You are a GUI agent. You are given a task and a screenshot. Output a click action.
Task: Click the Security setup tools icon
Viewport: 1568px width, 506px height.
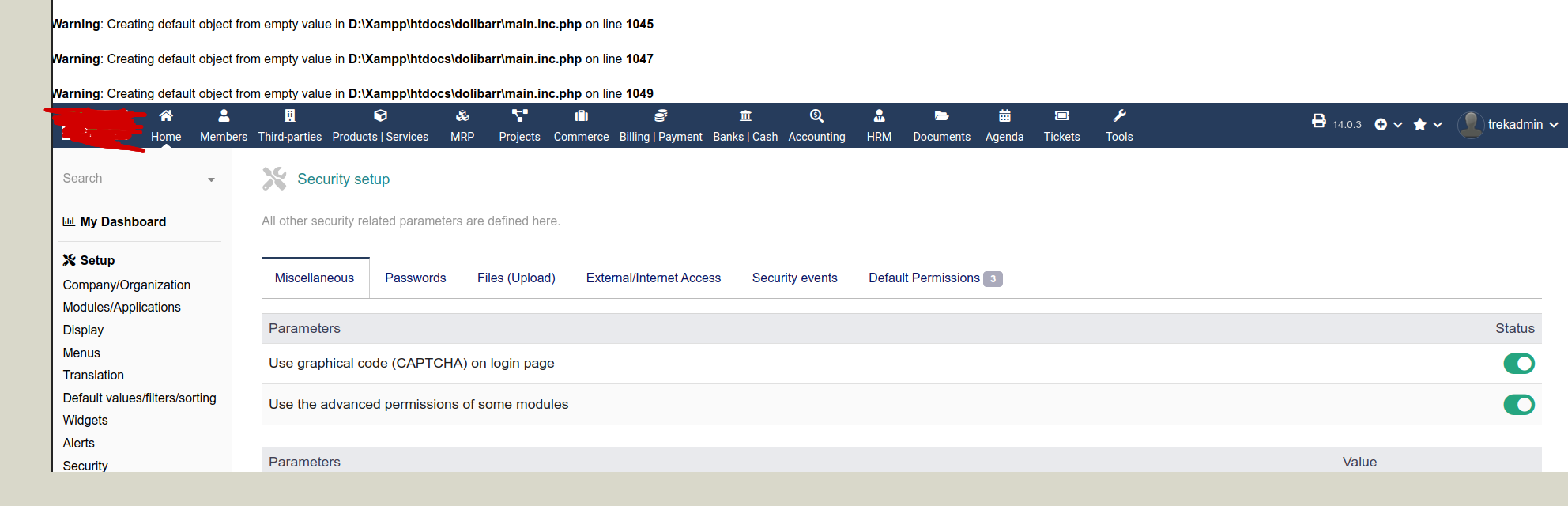(x=274, y=179)
